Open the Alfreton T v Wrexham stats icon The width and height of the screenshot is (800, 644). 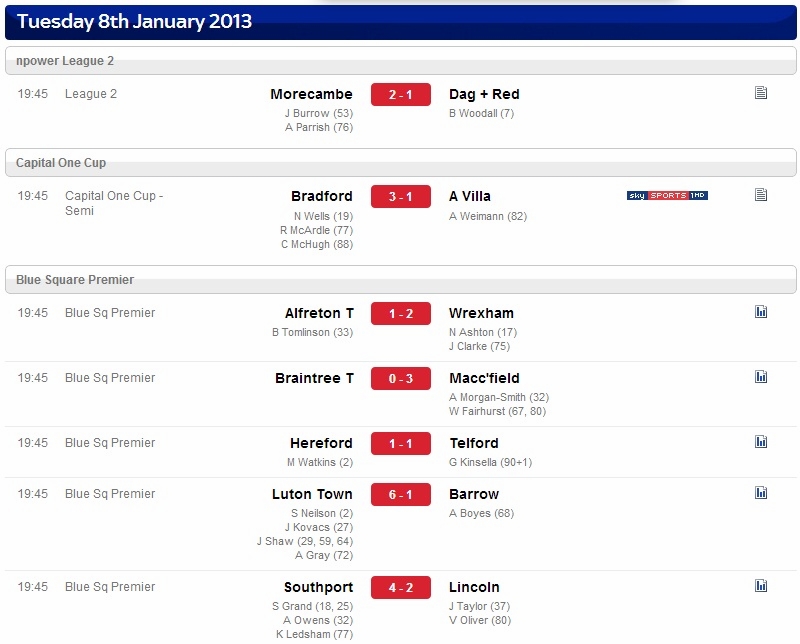tap(761, 312)
